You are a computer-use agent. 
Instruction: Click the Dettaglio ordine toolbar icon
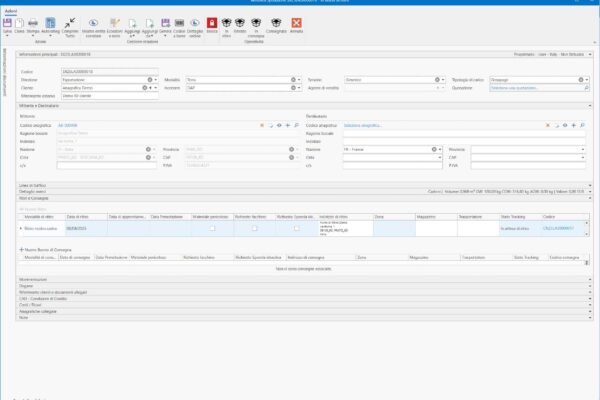(x=195, y=23)
